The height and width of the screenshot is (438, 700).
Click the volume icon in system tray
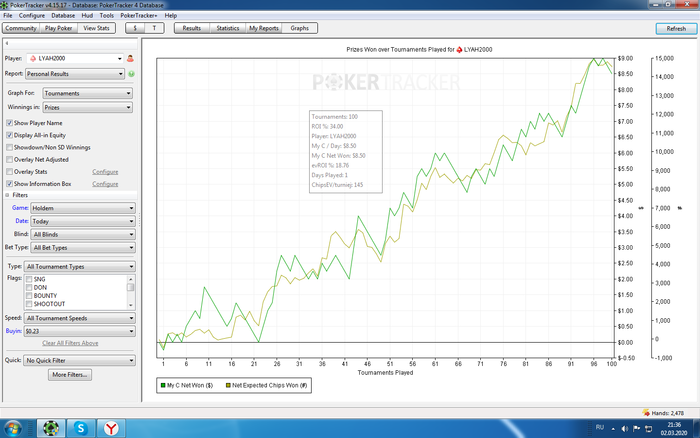pos(625,429)
